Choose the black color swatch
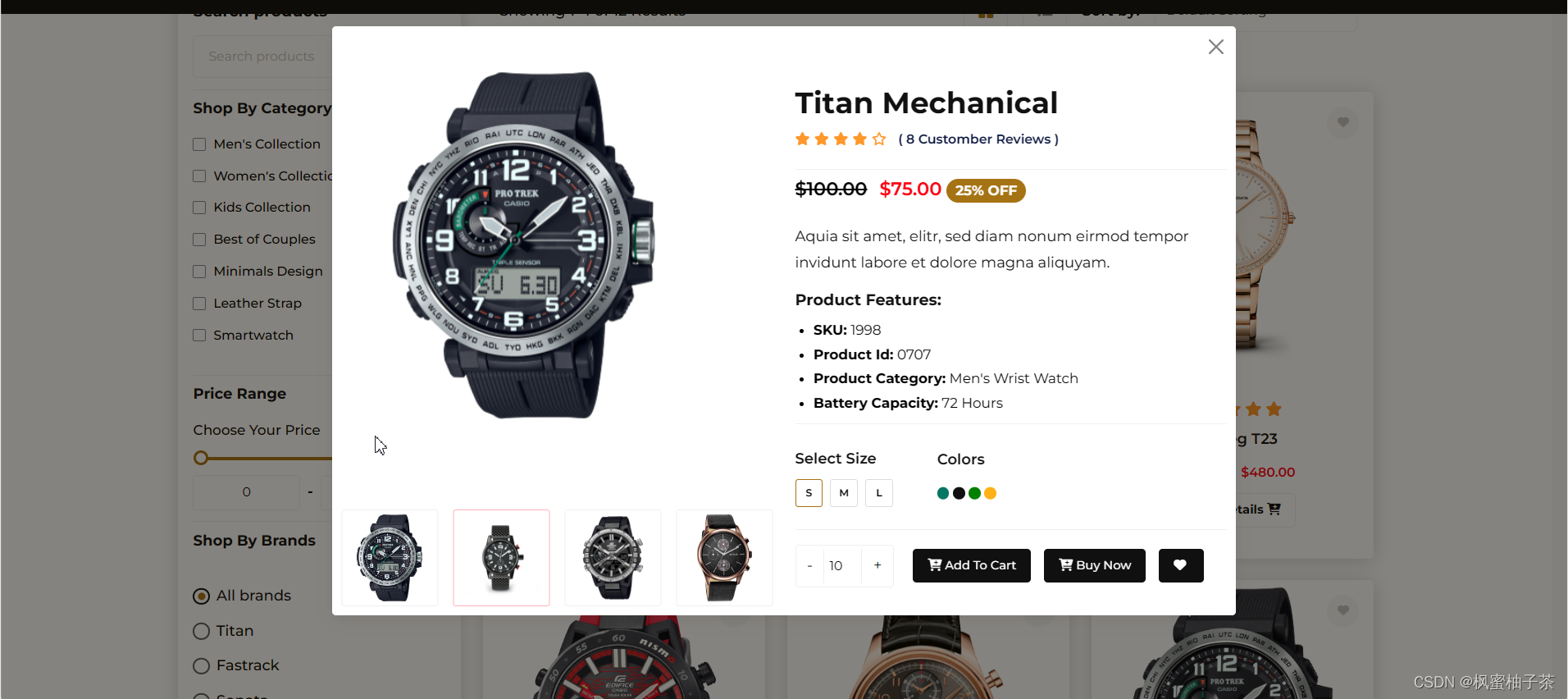The height and width of the screenshot is (699, 1568). (959, 493)
